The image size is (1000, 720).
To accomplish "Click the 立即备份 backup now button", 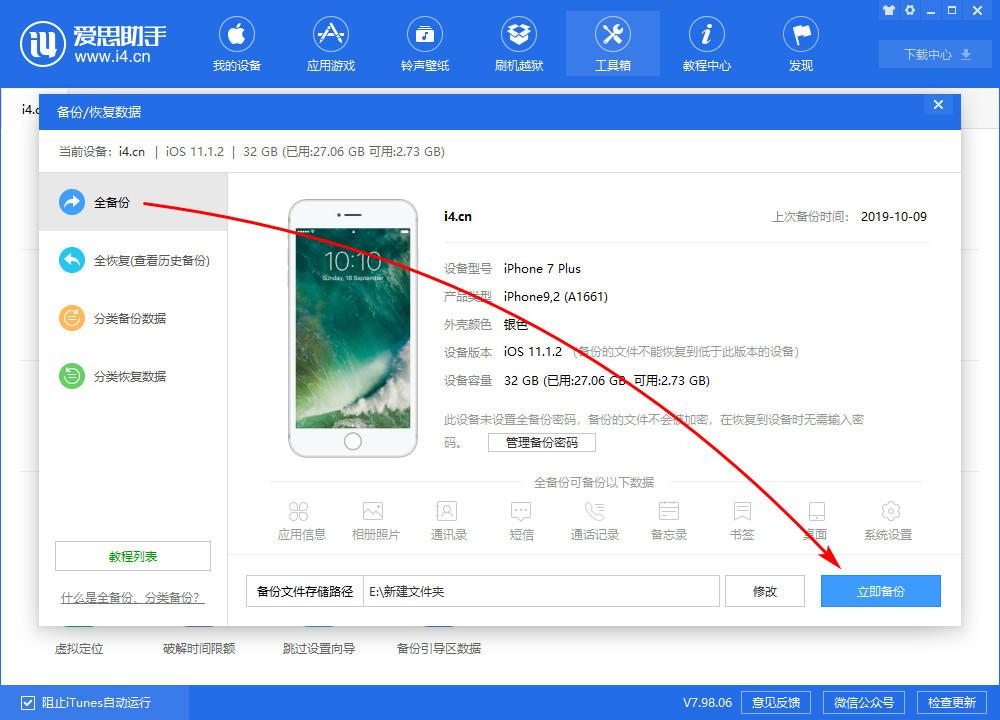I will click(x=880, y=591).
